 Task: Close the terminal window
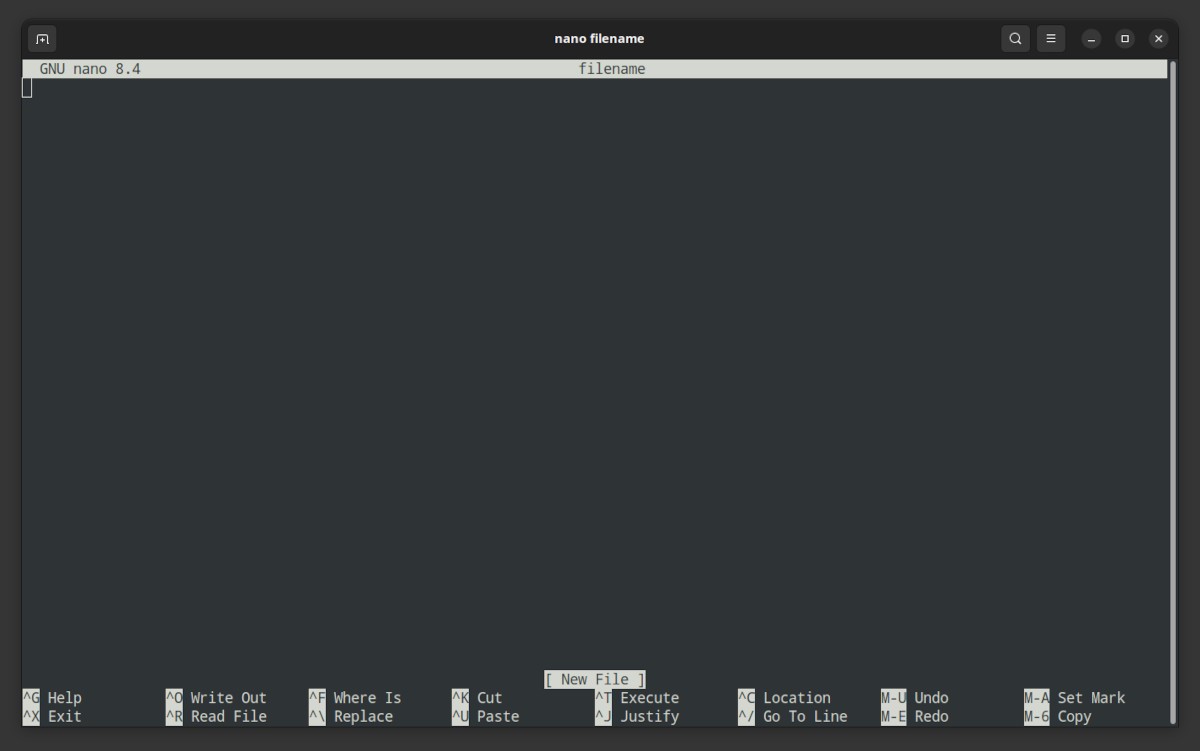point(1159,39)
